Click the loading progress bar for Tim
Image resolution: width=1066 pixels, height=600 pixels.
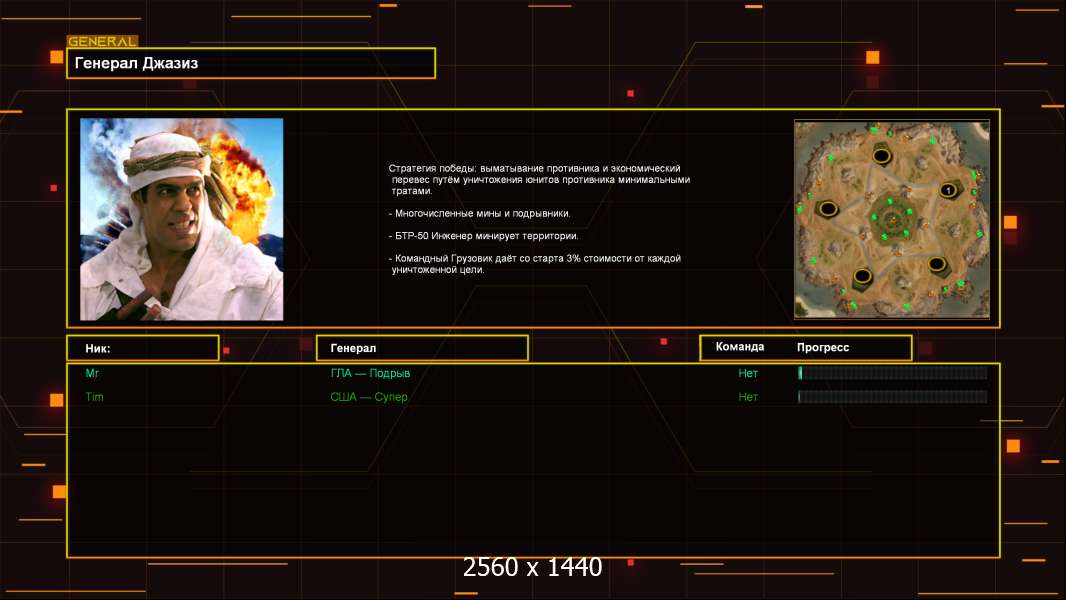[893, 397]
